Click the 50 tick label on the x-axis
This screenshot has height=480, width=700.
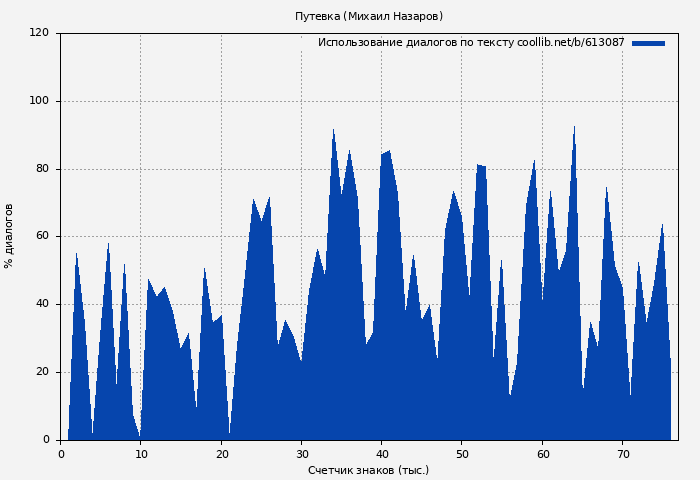click(x=462, y=454)
